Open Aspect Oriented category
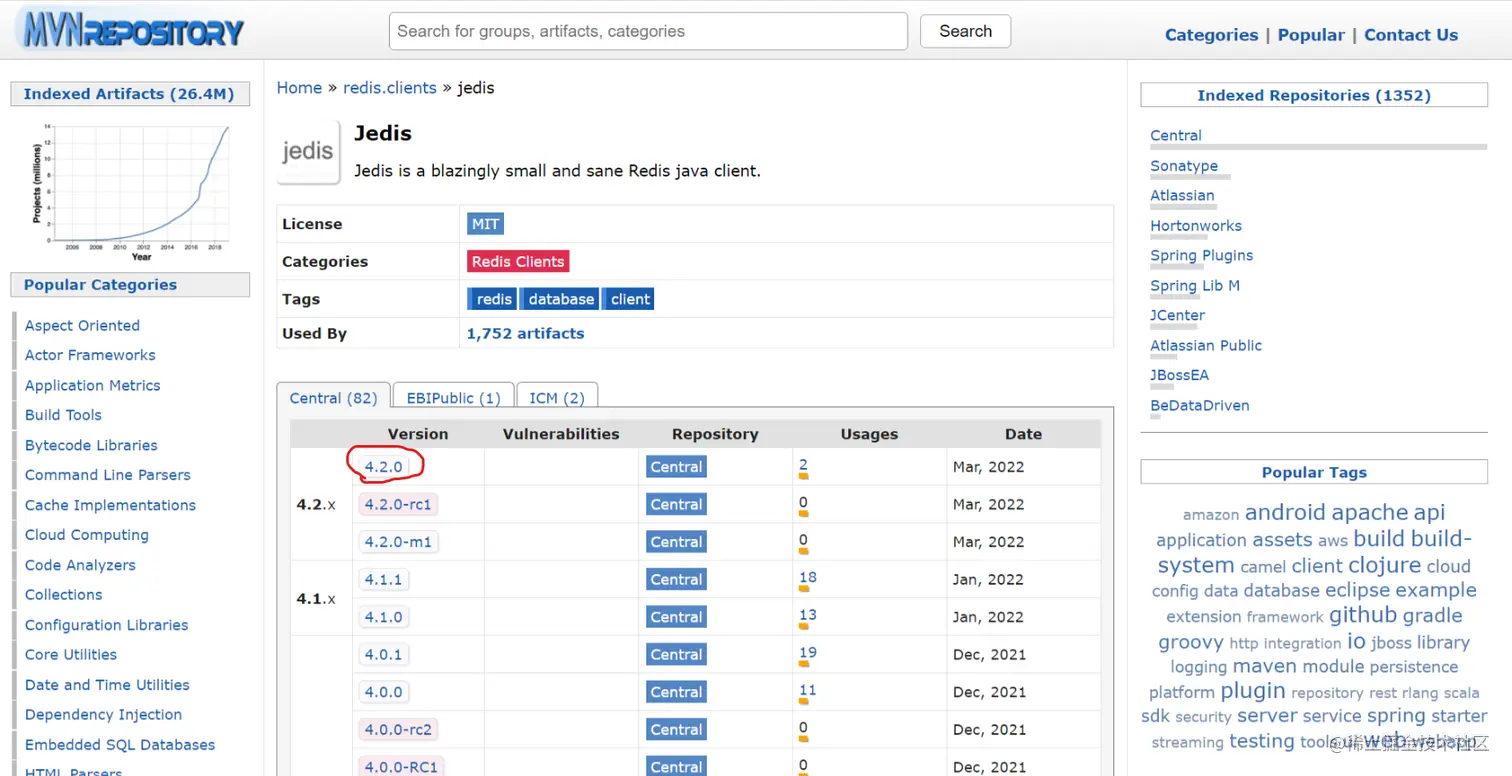 click(x=82, y=325)
